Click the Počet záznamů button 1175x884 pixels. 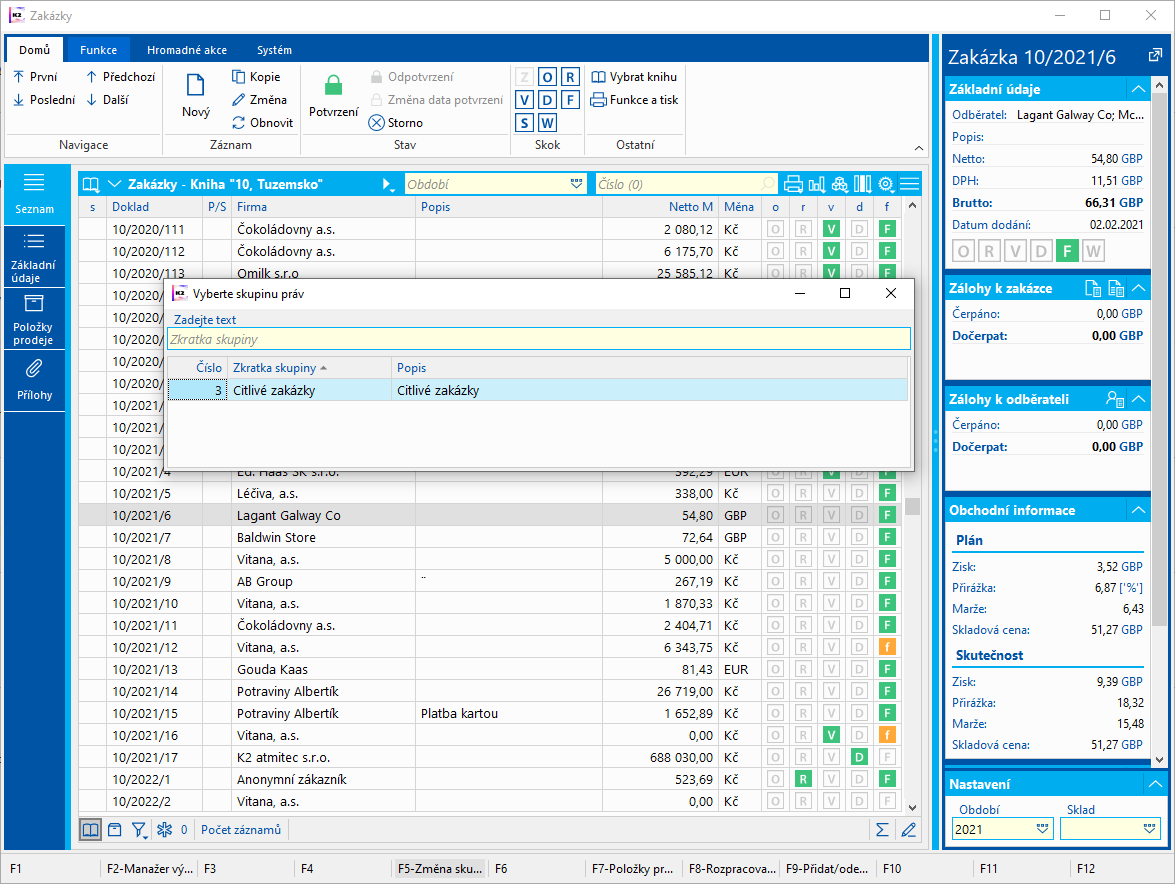point(240,829)
